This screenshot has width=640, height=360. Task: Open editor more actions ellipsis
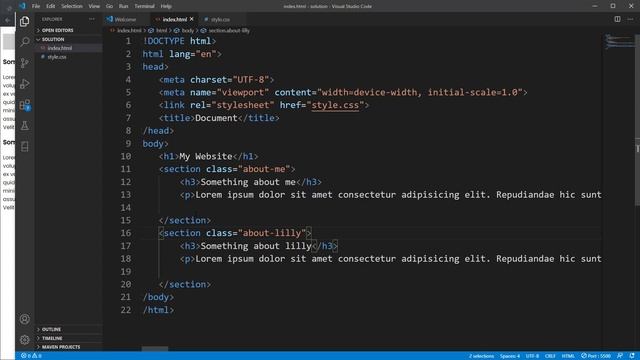coord(631,19)
